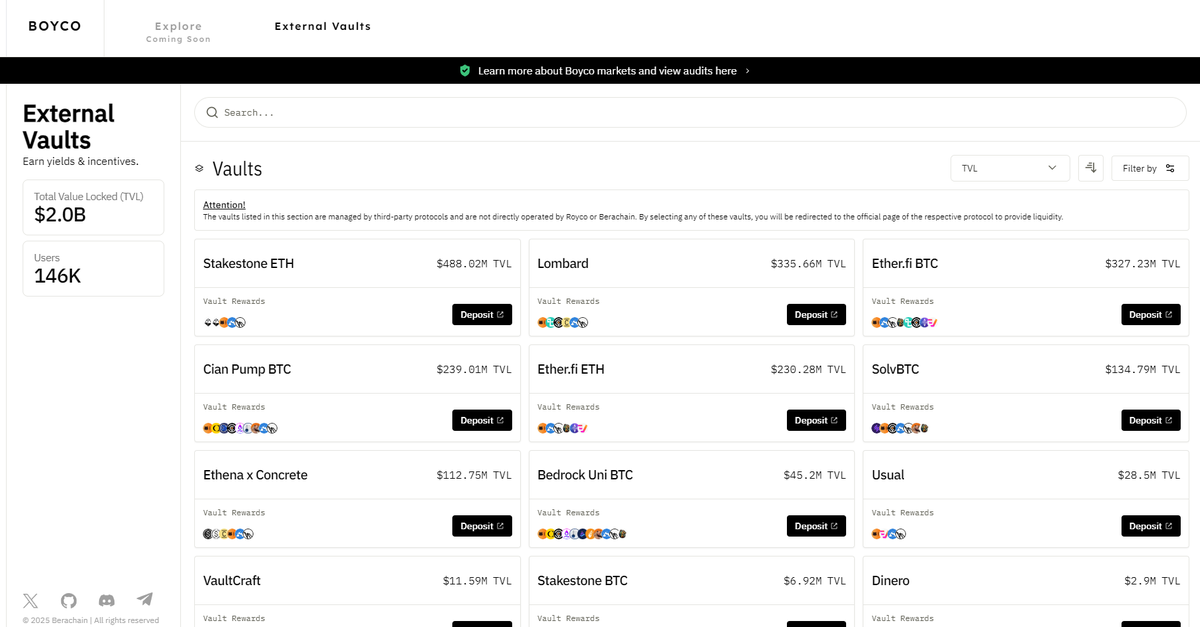The height and width of the screenshot is (627, 1200).
Task: Click the Cian Pump BTC vault title
Action: point(247,369)
